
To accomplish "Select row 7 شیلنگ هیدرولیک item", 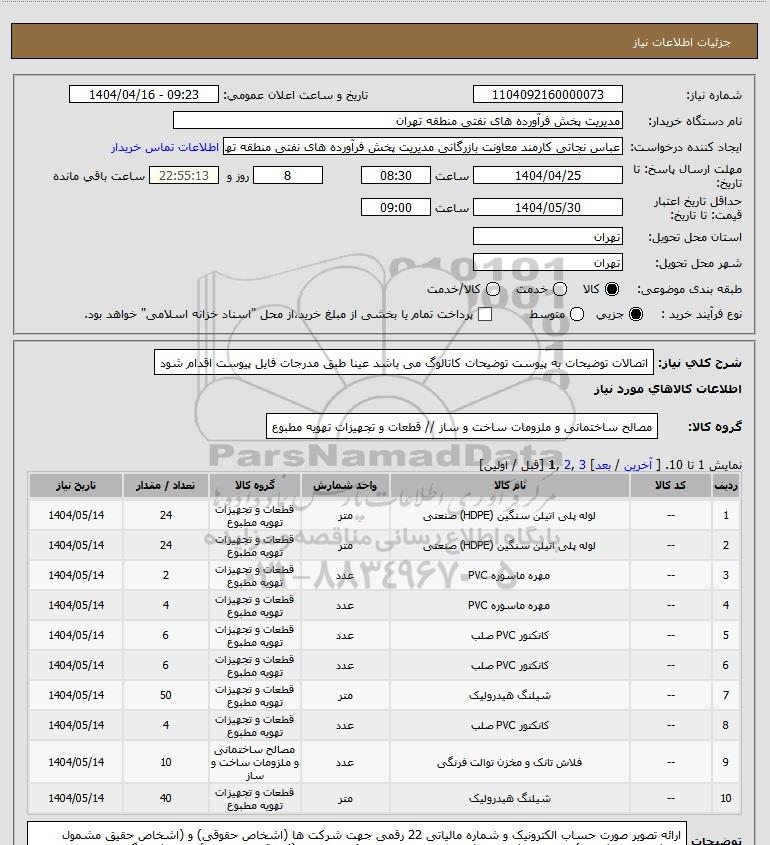I will click(x=509, y=696).
